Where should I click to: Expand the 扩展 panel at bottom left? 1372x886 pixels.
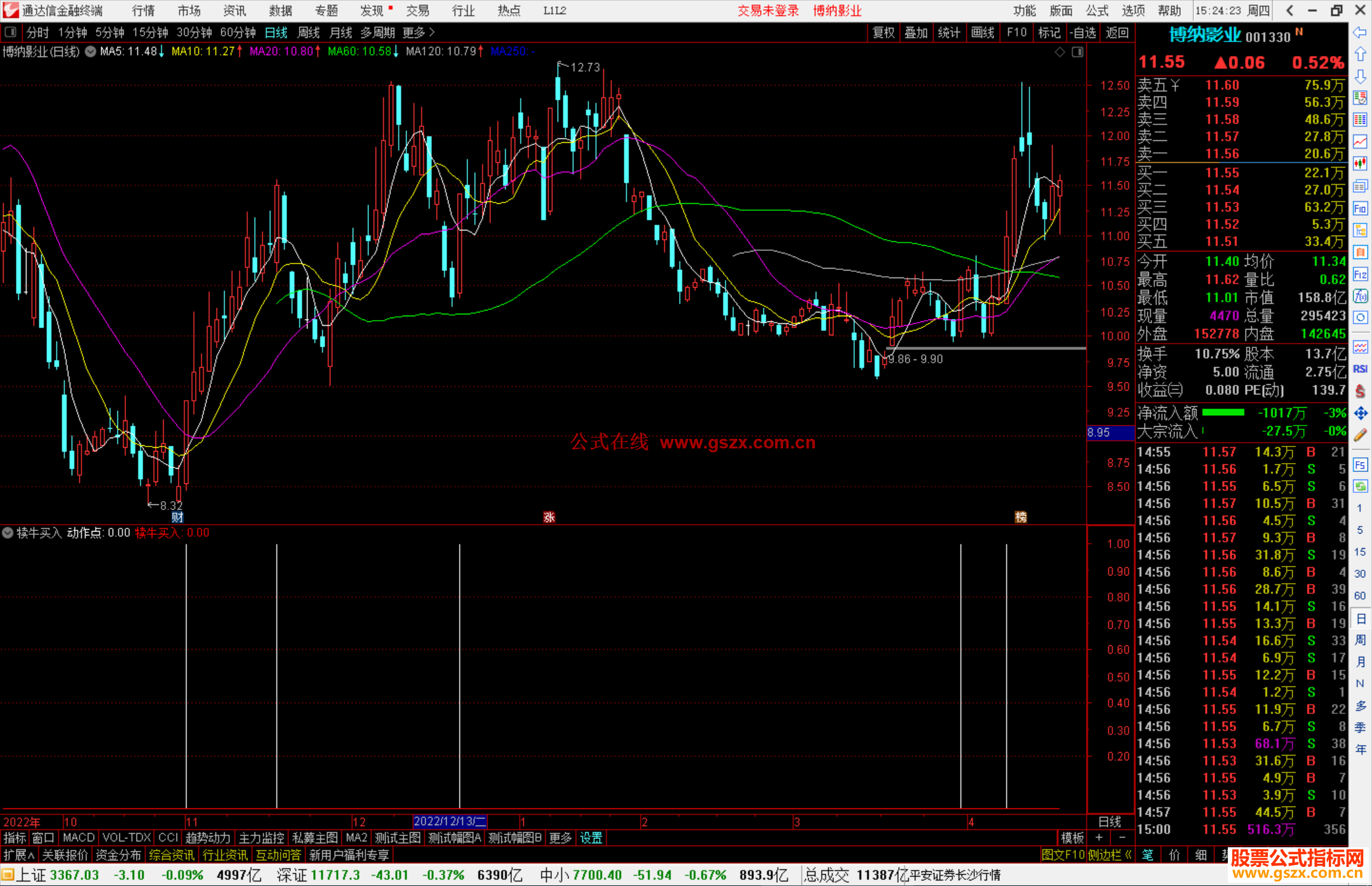[x=19, y=855]
